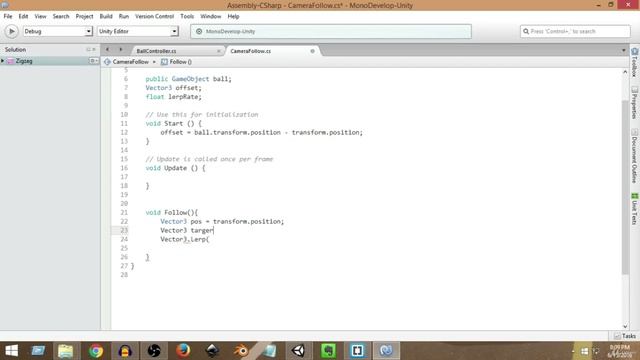
Task: Open the Run menu
Action: [124, 16]
